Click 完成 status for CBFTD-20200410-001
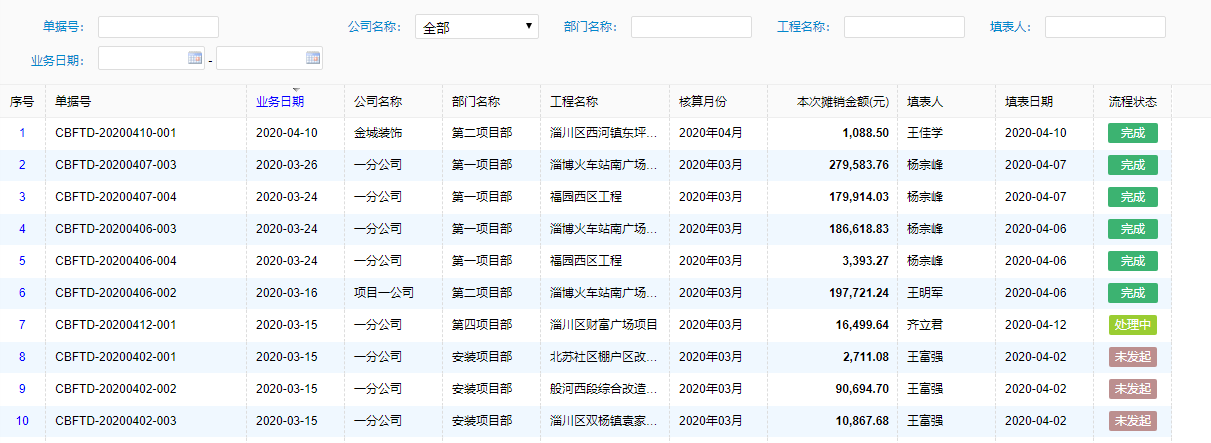This screenshot has width=1211, height=443. click(x=1132, y=133)
